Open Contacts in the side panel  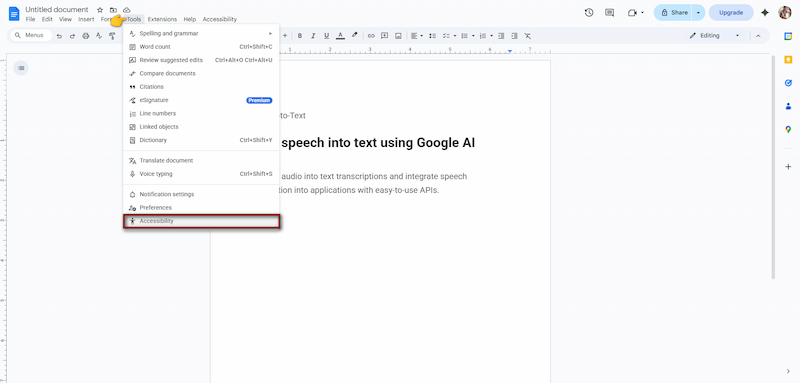[788, 106]
